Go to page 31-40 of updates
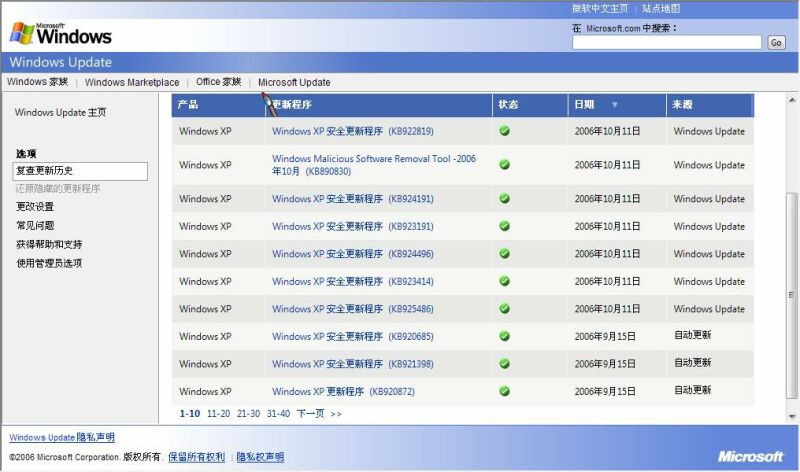The height and width of the screenshot is (472, 800). 278,414
